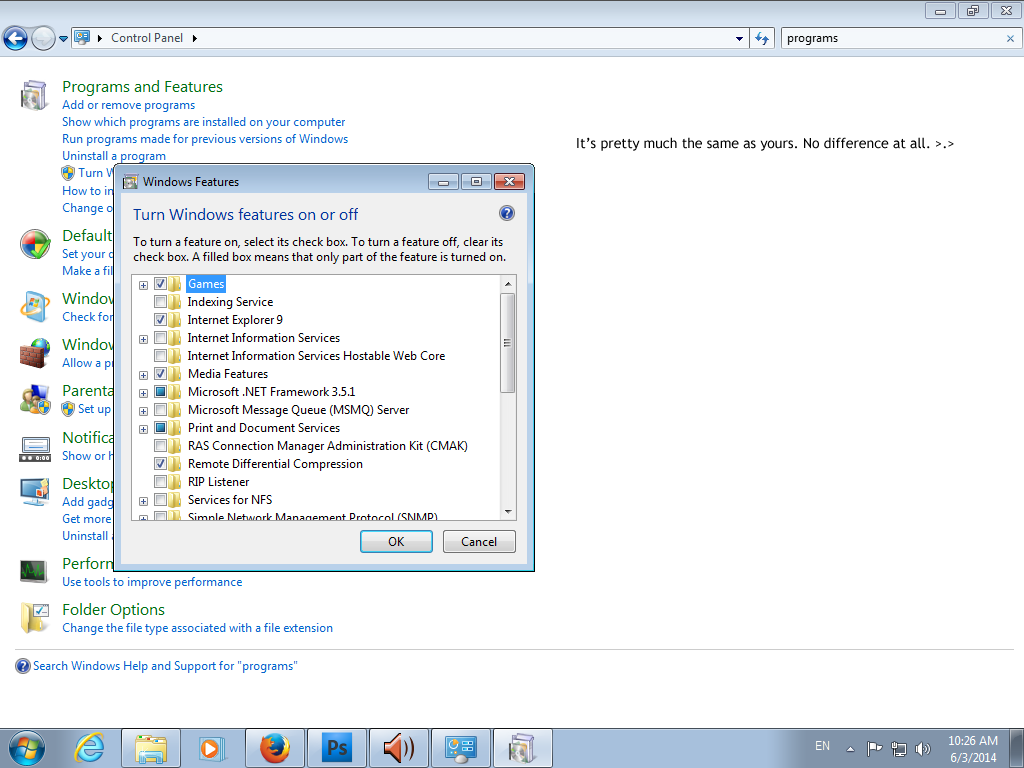This screenshot has width=1024, height=768.
Task: Open Run programs made for previous versions link
Action: pos(205,139)
